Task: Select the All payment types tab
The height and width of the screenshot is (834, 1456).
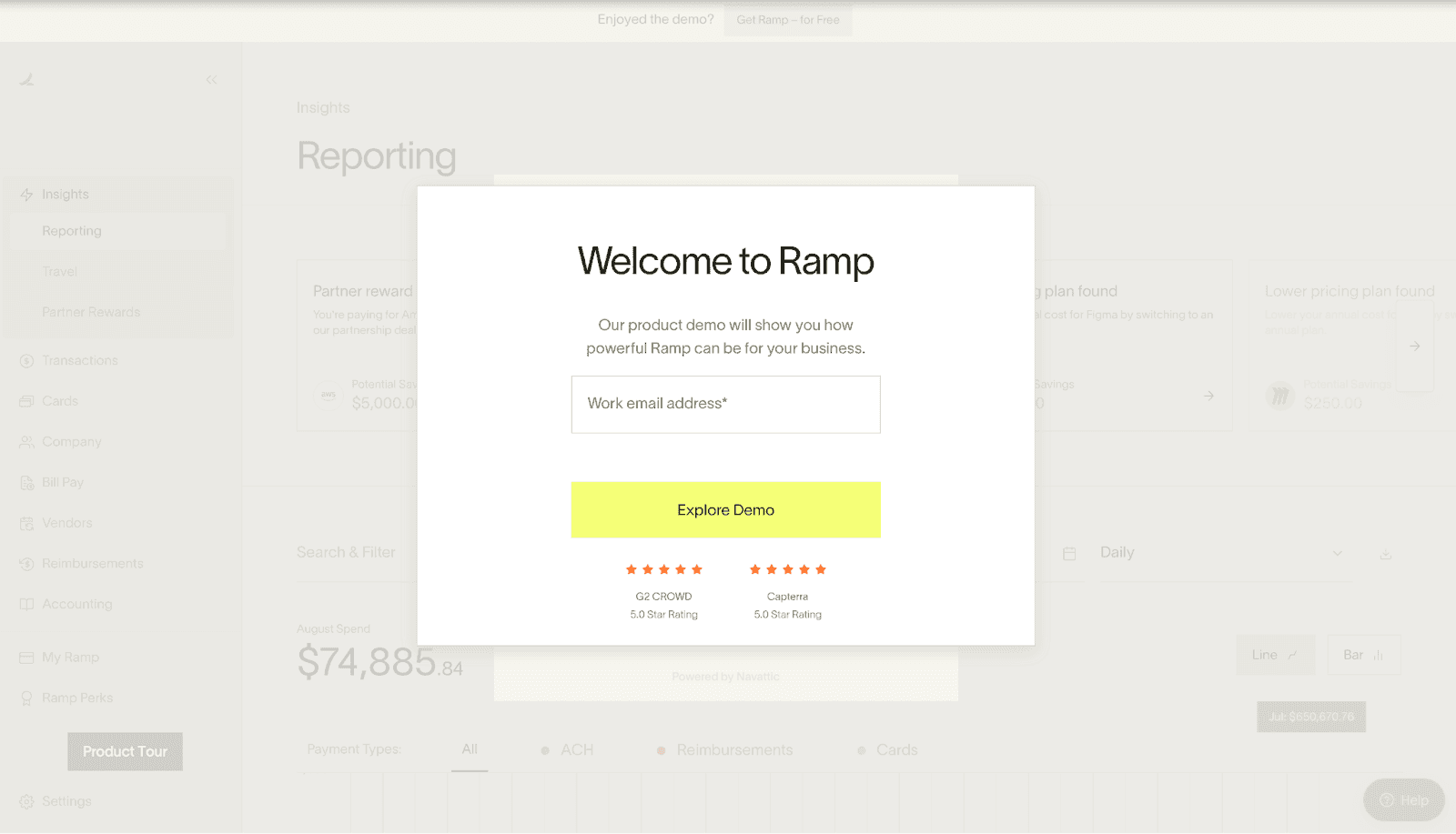Action: point(470,749)
